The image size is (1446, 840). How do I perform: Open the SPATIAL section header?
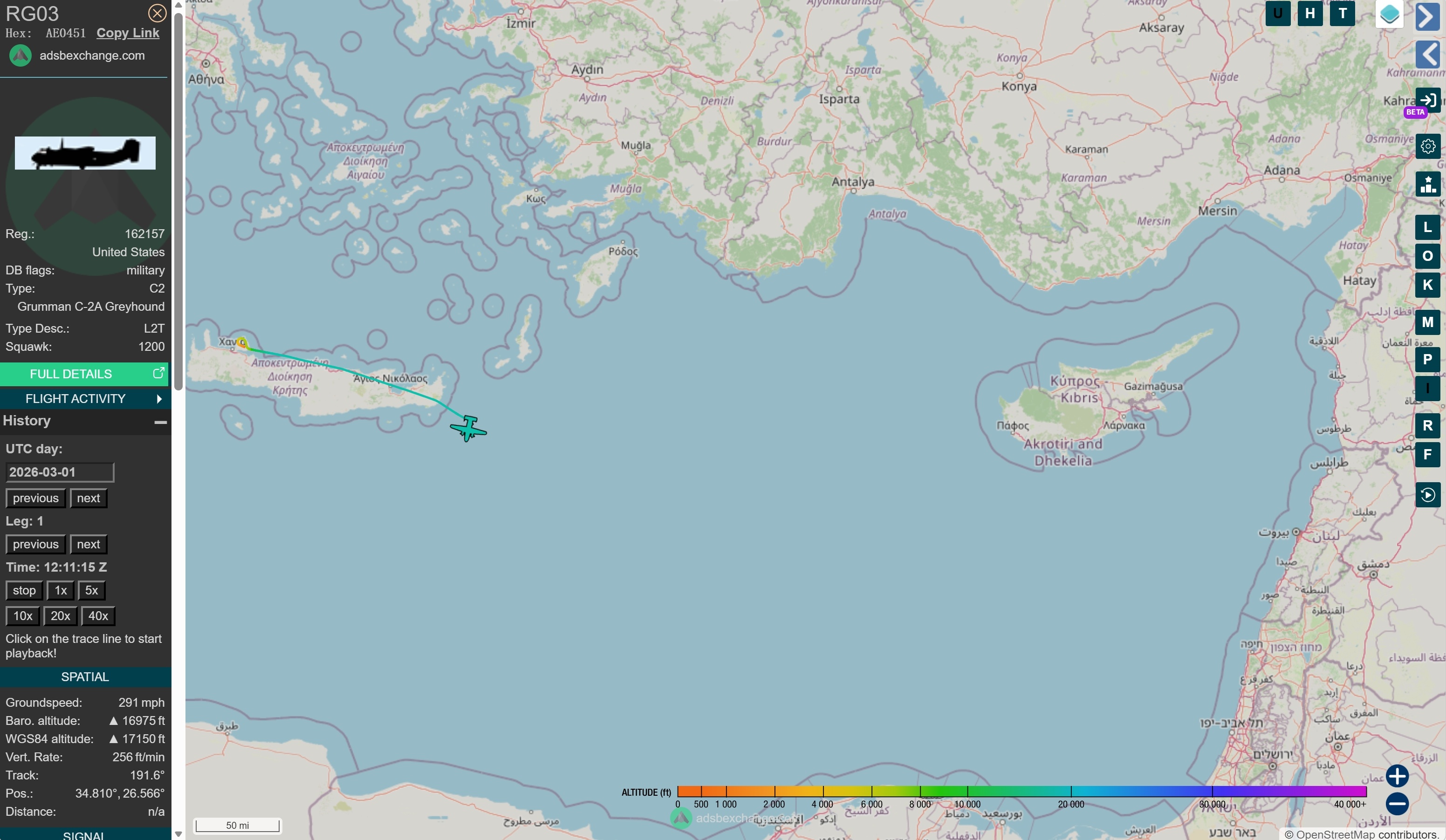click(x=85, y=676)
